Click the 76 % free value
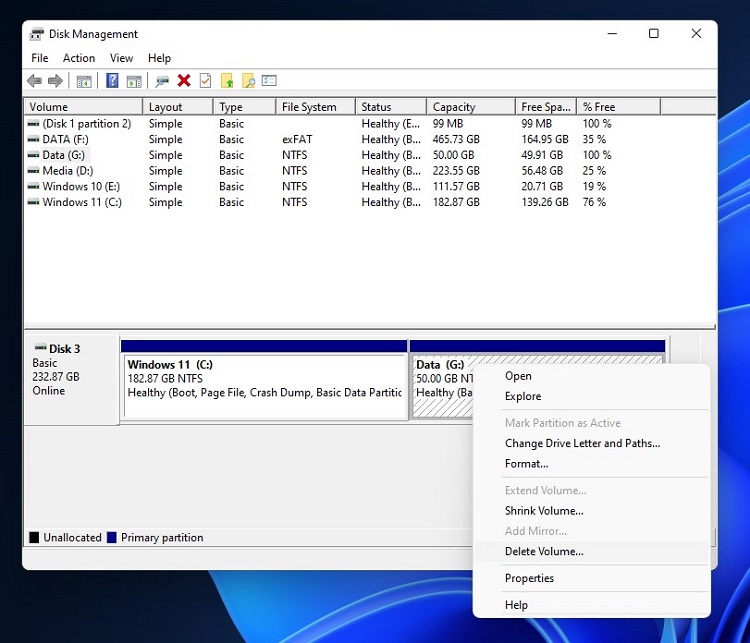750x643 pixels. 594,202
